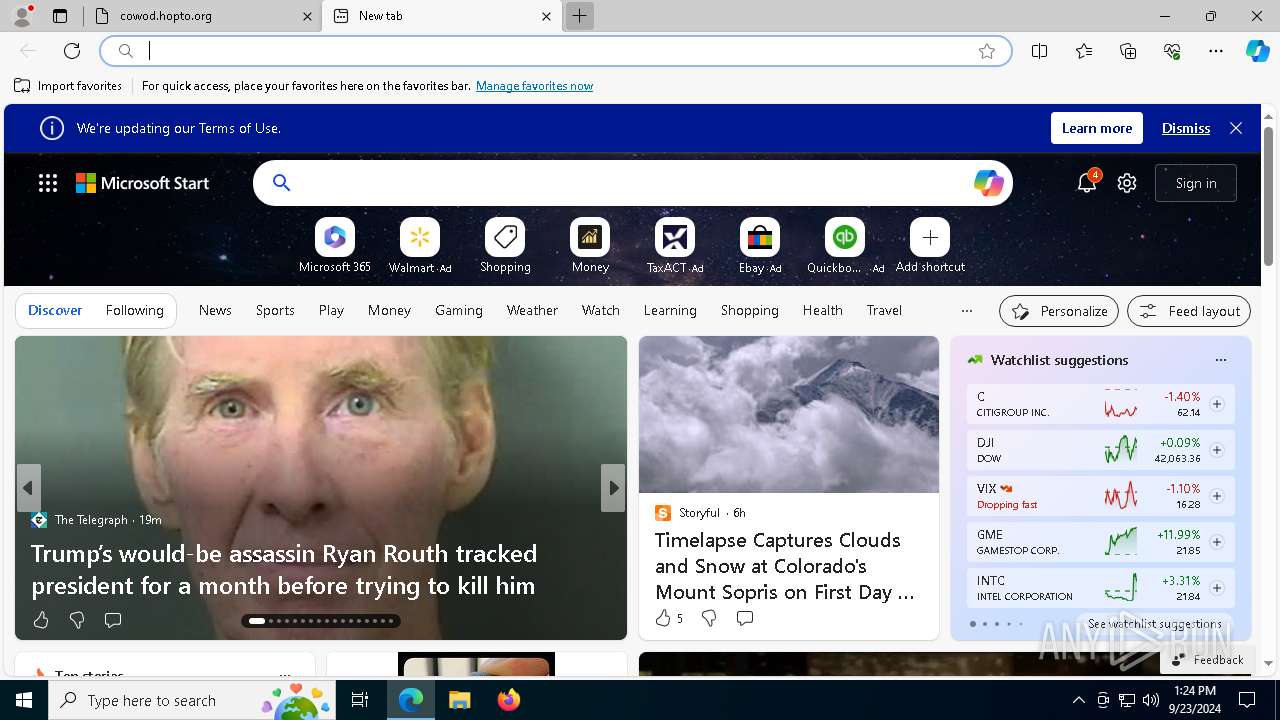Click the headline carousel progress dots
This screenshot has width=1280, height=720.
[321, 621]
